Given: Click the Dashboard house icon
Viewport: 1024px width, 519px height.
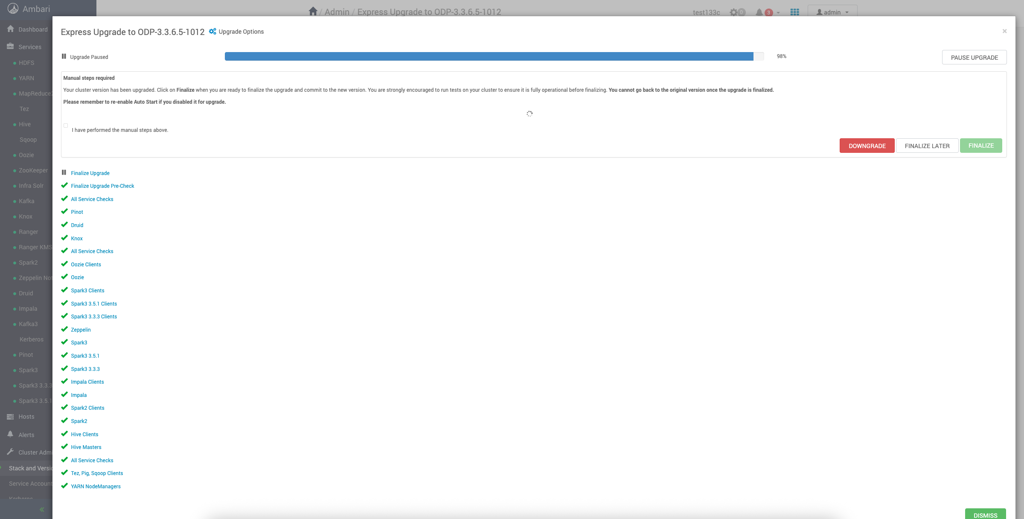Looking at the screenshot, I should pos(10,29).
